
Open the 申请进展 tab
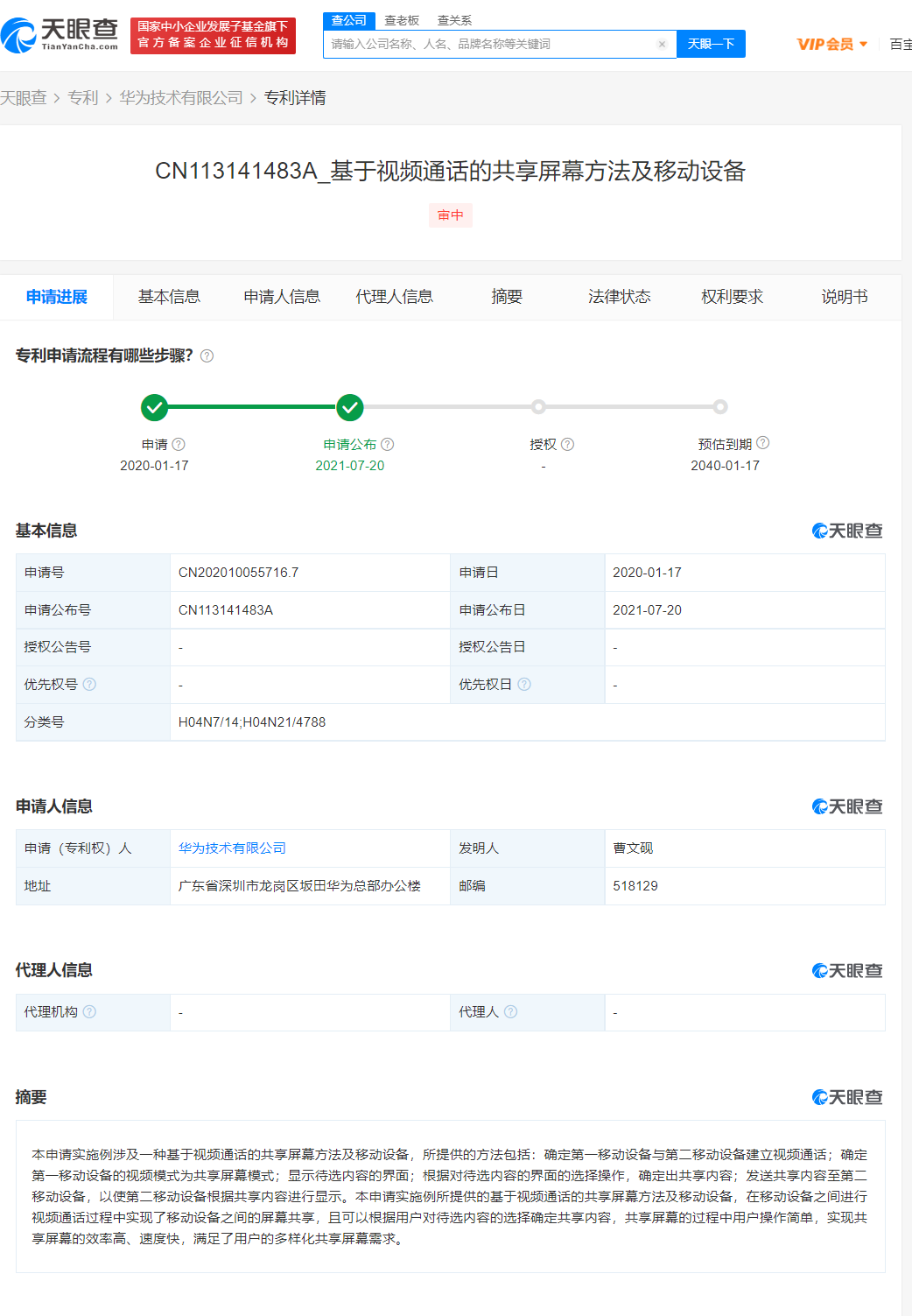pyautogui.click(x=57, y=297)
